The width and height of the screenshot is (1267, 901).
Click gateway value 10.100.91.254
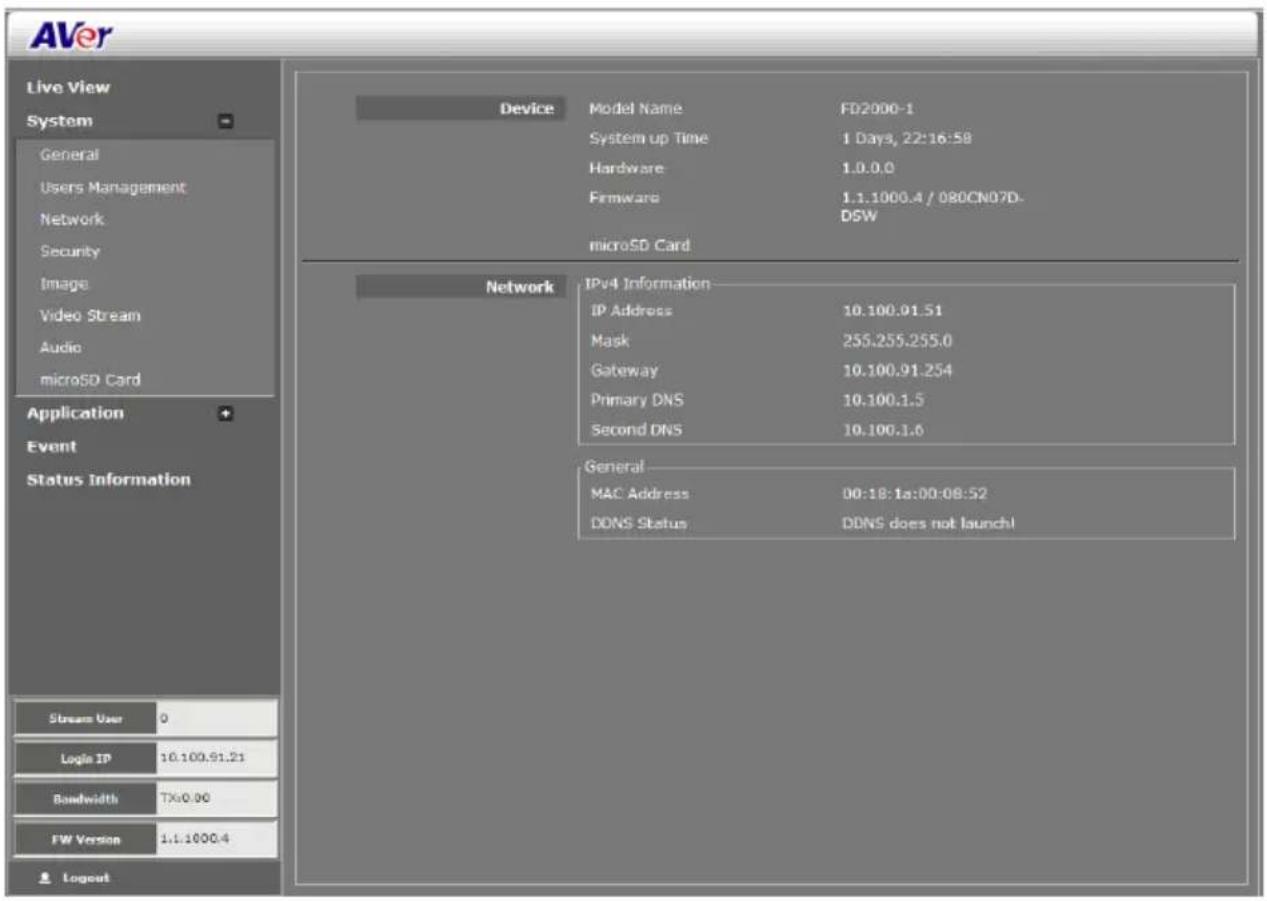click(x=897, y=371)
